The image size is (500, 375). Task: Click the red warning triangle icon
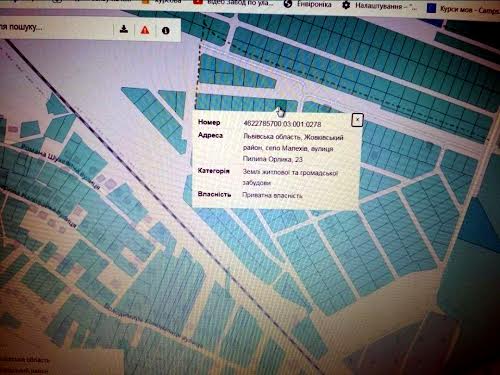tap(145, 30)
